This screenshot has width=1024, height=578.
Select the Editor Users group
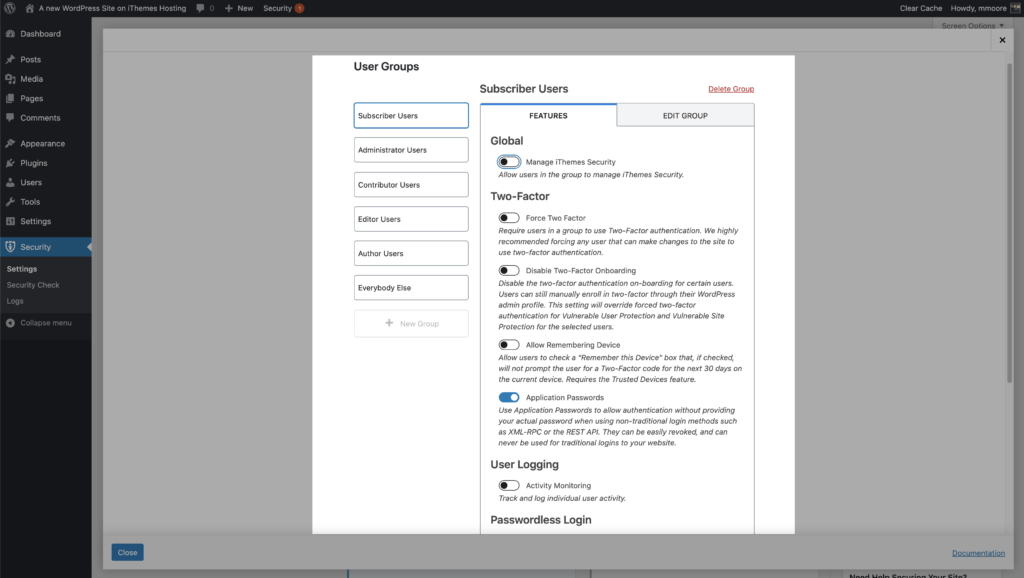tap(411, 219)
